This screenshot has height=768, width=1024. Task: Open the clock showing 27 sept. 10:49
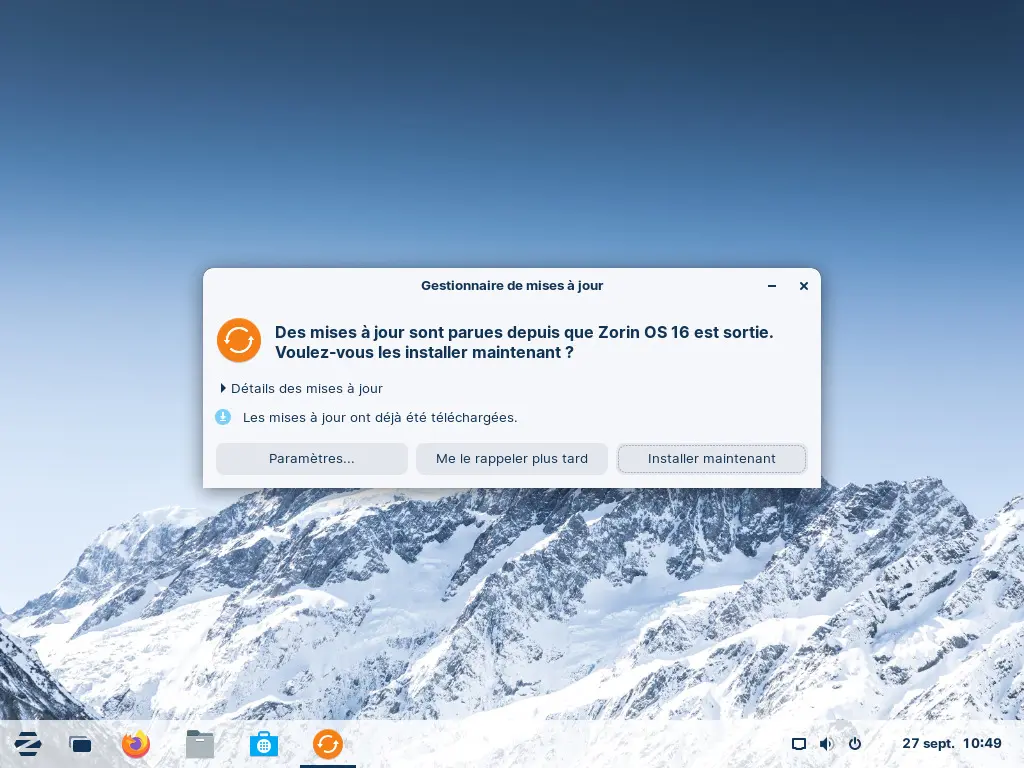pos(951,744)
